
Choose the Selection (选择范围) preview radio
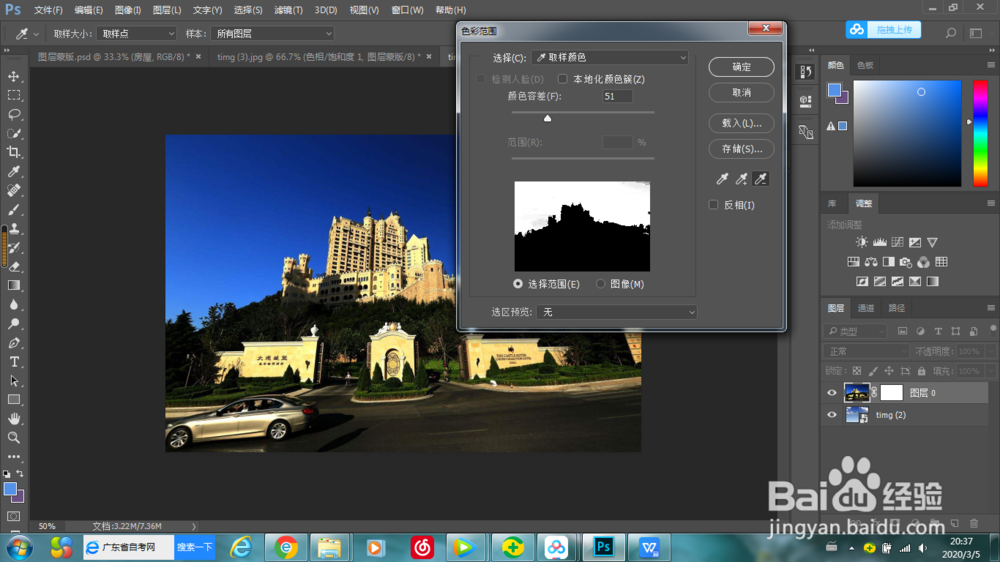coord(518,284)
